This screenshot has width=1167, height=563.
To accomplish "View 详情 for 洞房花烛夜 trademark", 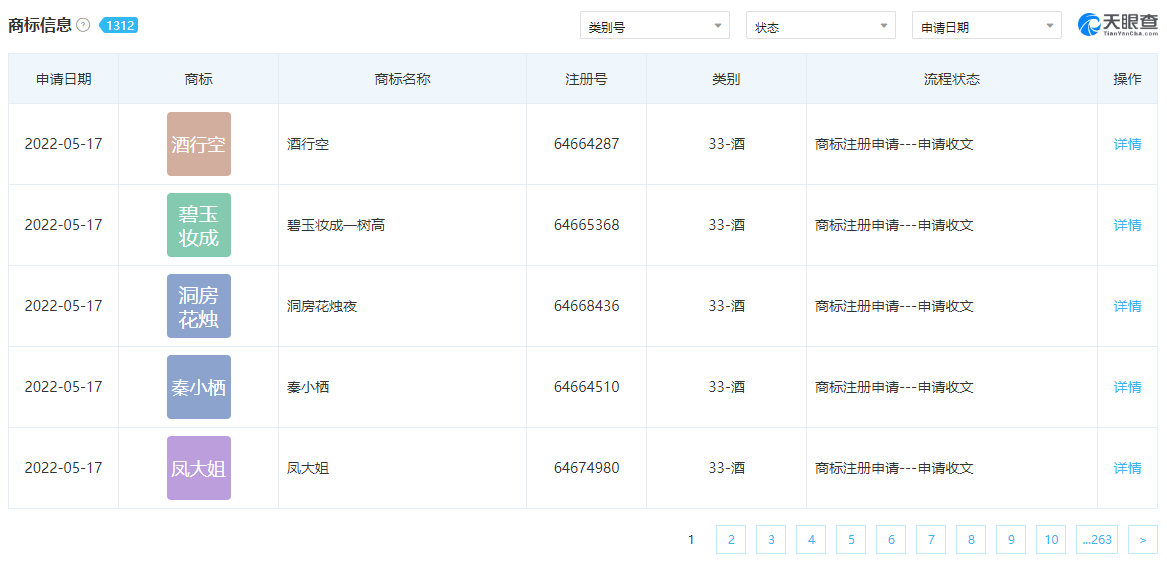I will [1127, 306].
